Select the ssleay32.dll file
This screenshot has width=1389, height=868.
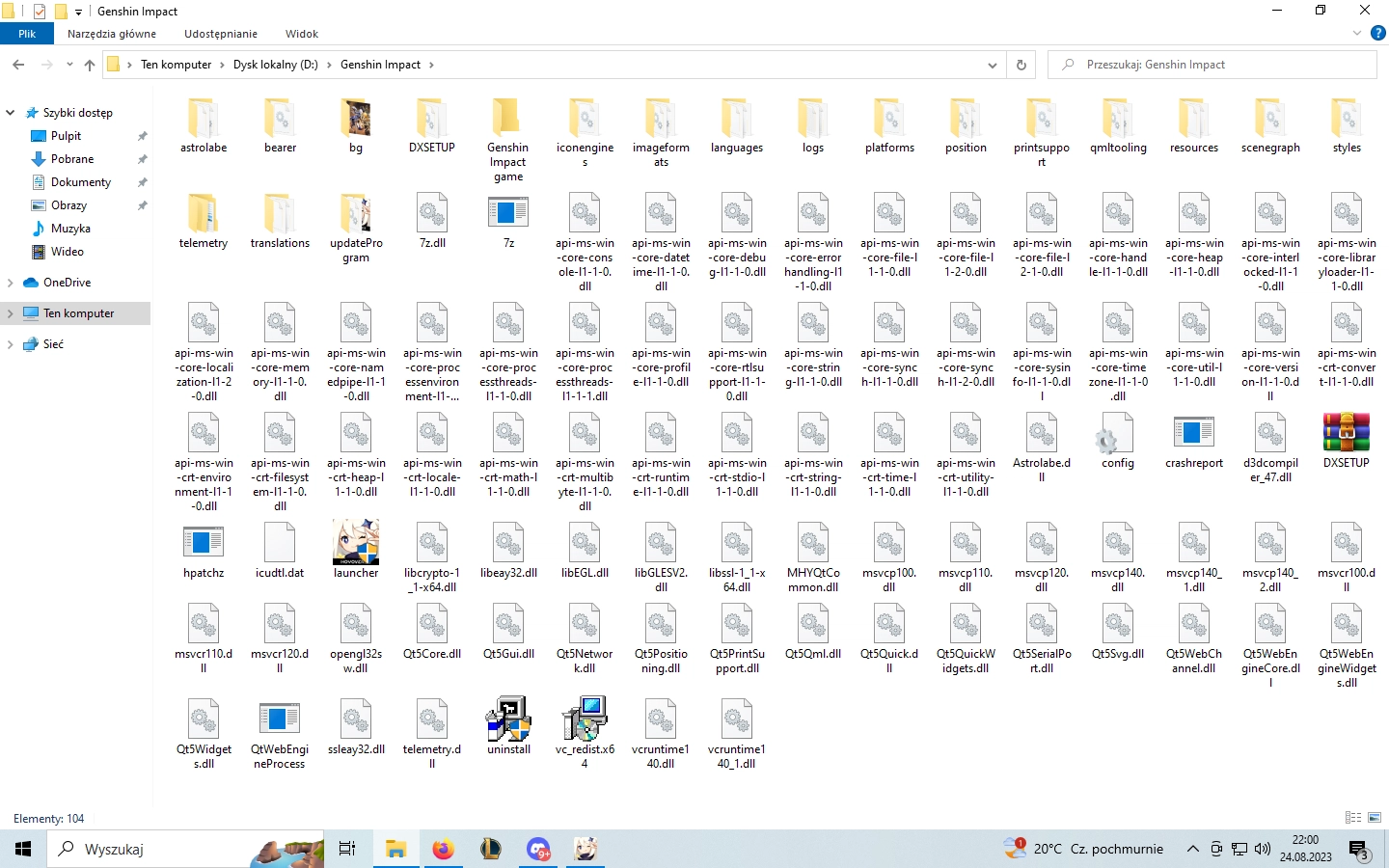pyautogui.click(x=356, y=727)
